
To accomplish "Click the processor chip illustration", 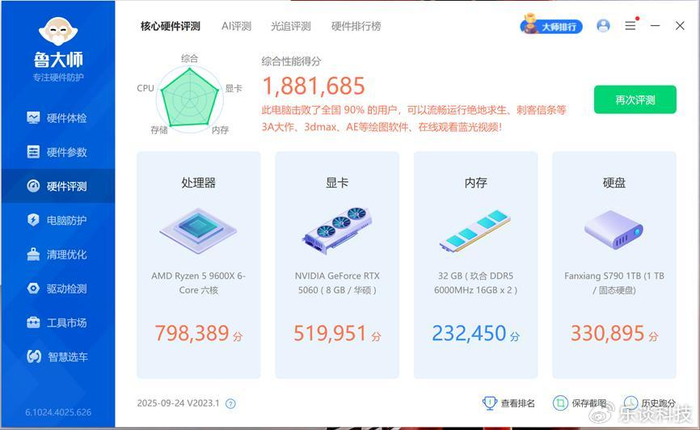I will coord(198,230).
